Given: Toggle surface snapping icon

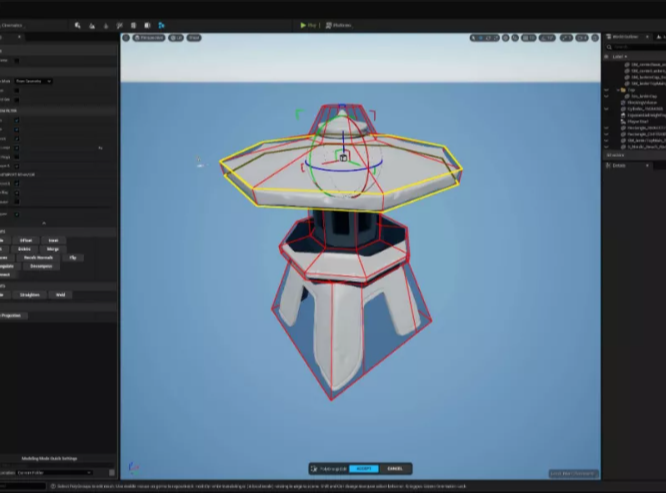Looking at the screenshot, I should coord(515,38).
